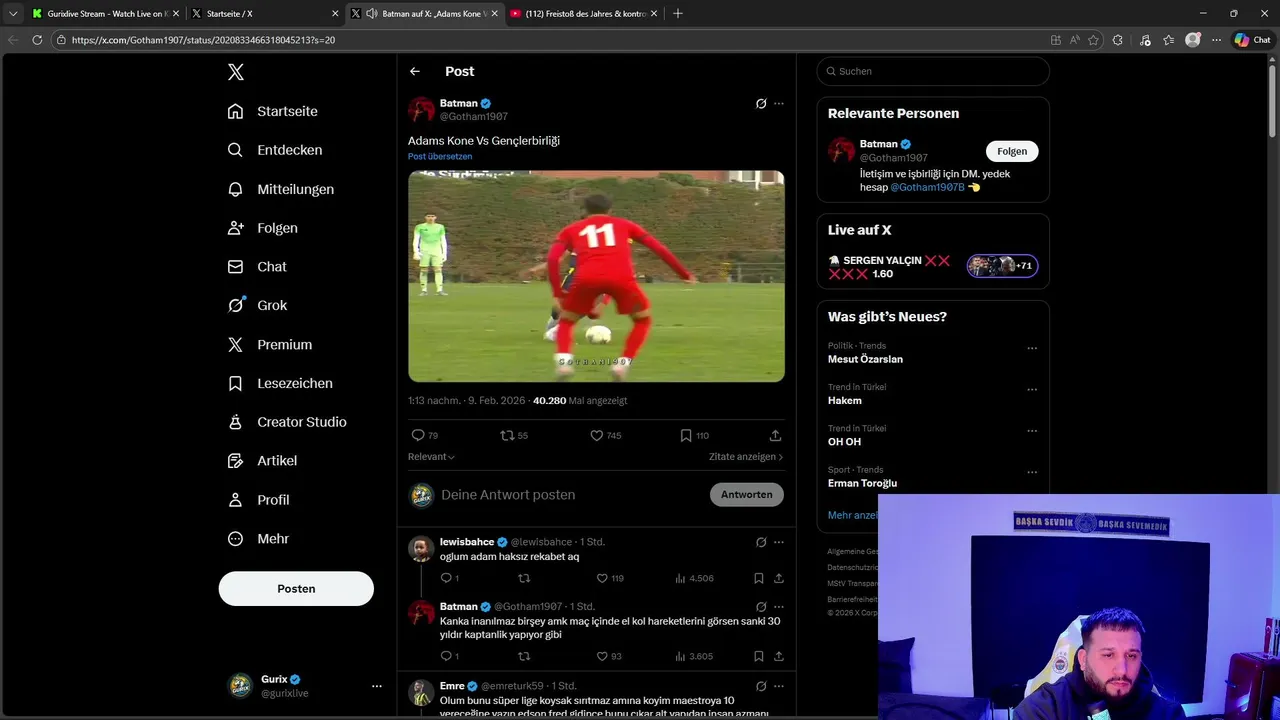Click the Posten button
The image size is (1280, 720).
296,589
